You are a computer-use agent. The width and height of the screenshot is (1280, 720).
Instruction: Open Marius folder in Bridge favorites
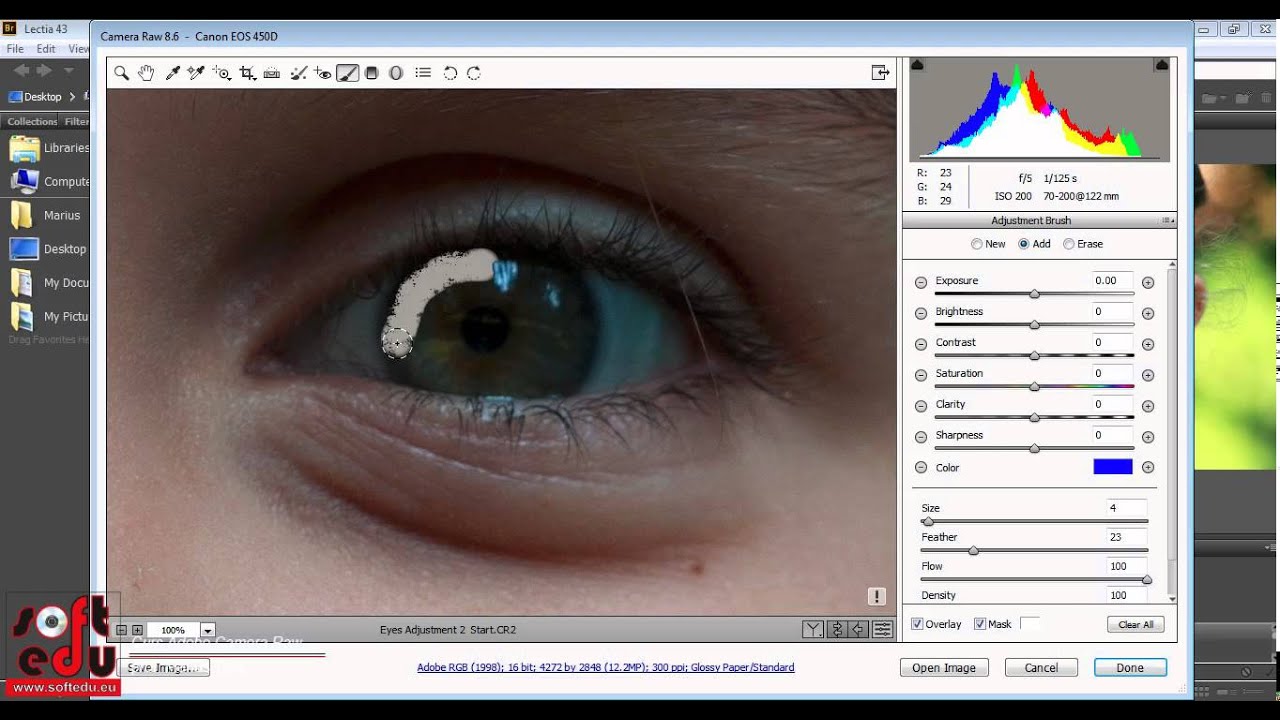pos(46,215)
